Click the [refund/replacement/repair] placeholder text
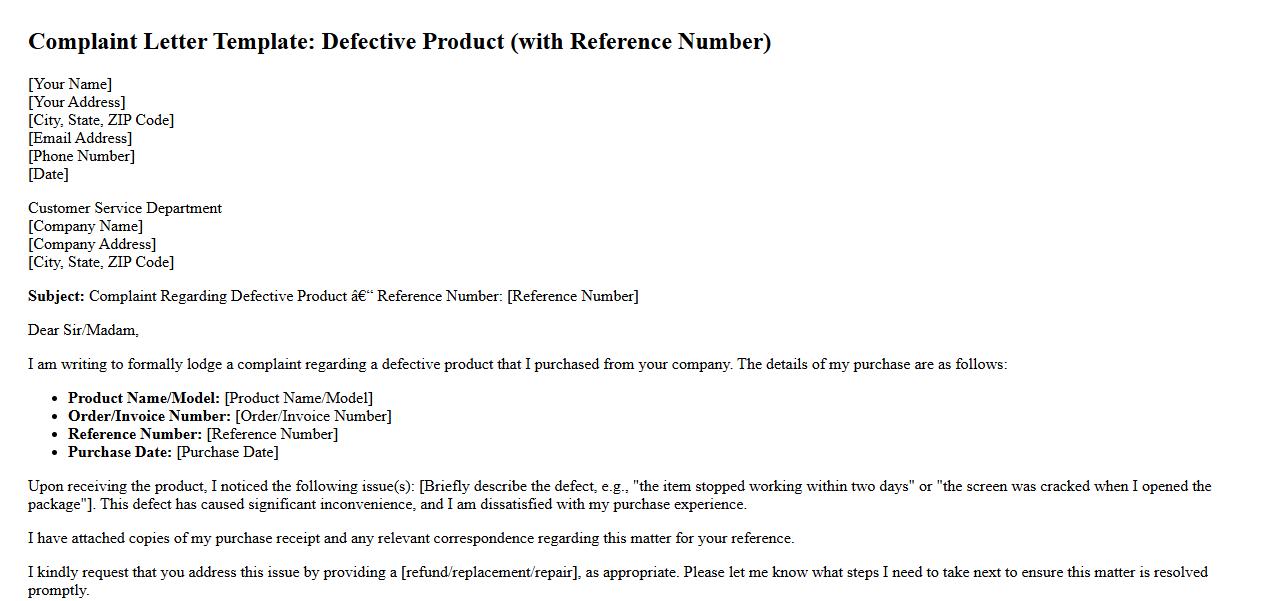1278x601 pixels. [490, 572]
